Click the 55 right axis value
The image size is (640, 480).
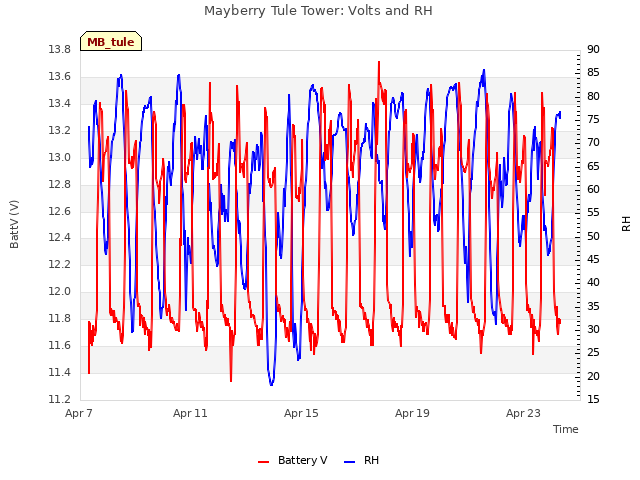593,213
